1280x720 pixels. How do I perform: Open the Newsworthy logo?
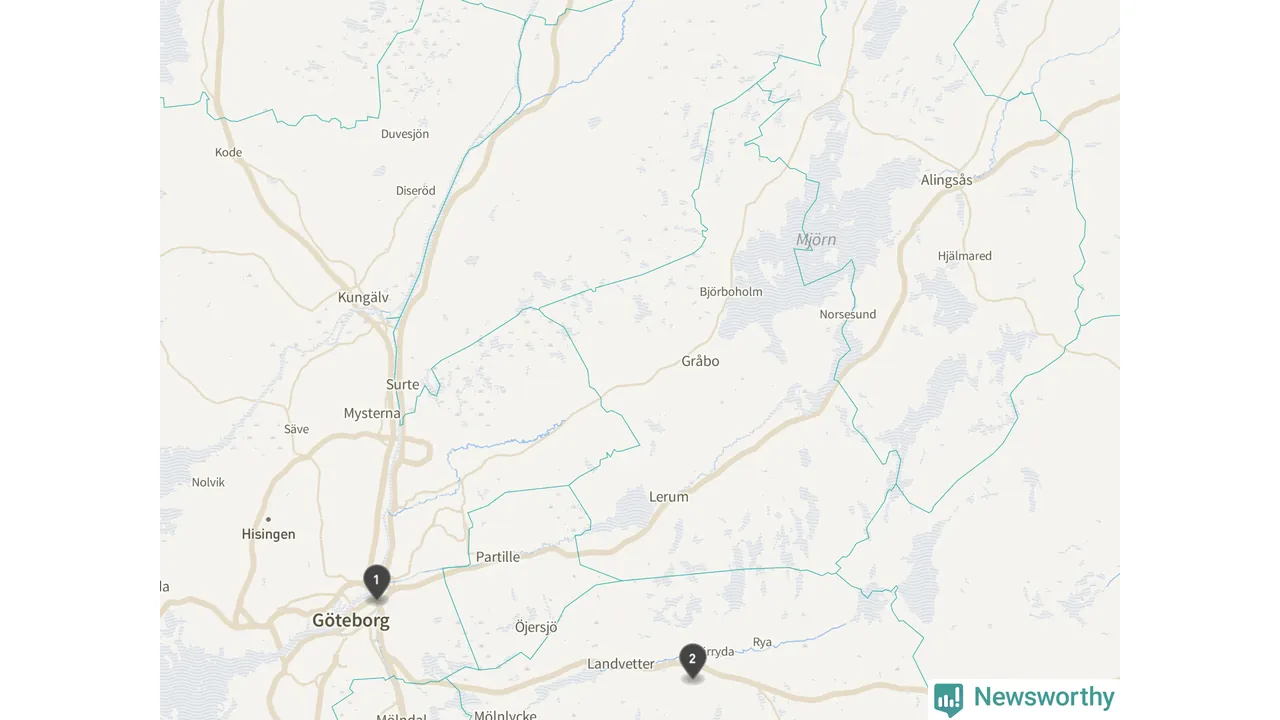click(1024, 698)
